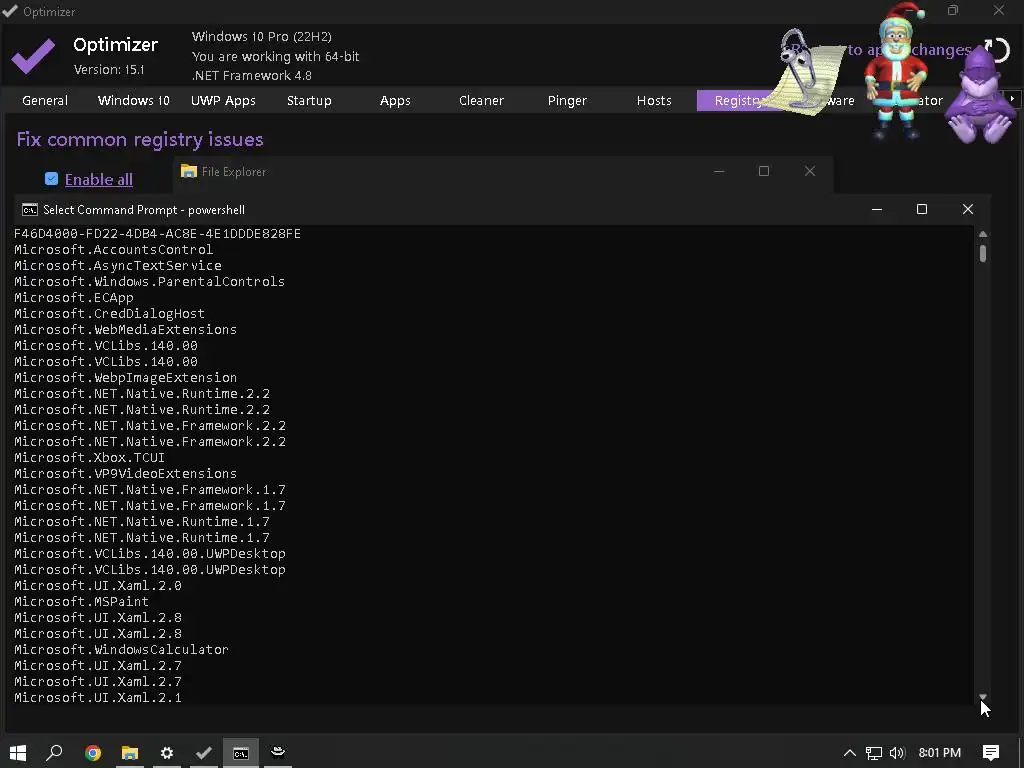Viewport: 1024px width, 768px height.
Task: Click the Microsoft.CredDialogHost line
Action: [x=109, y=313]
